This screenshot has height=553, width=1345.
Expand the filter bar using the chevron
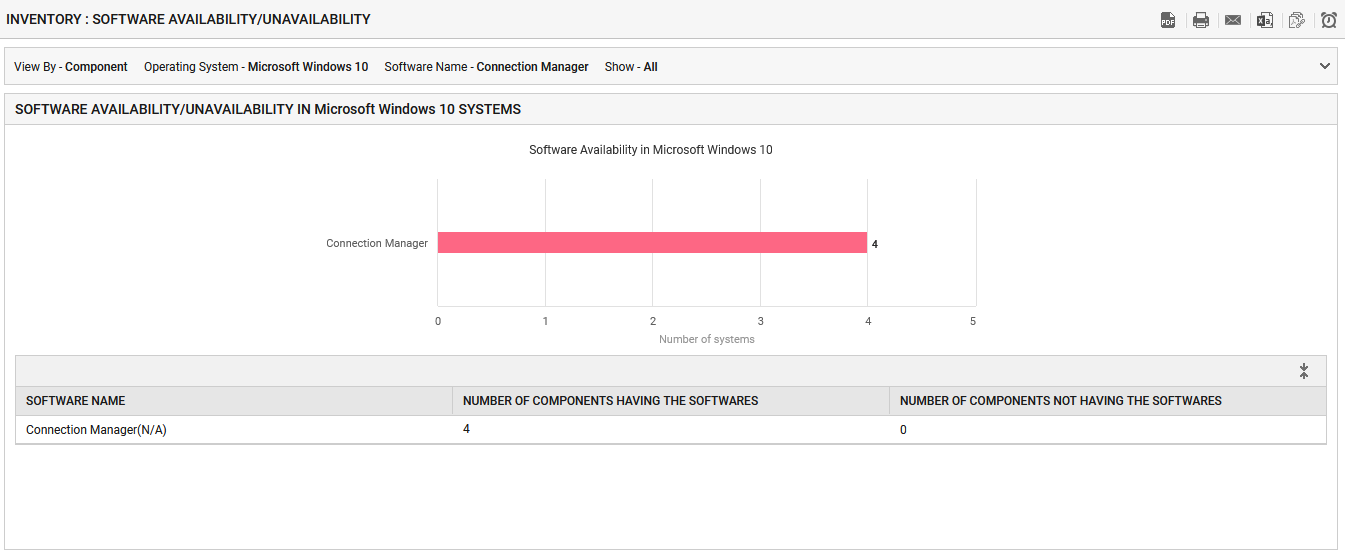coord(1325,66)
